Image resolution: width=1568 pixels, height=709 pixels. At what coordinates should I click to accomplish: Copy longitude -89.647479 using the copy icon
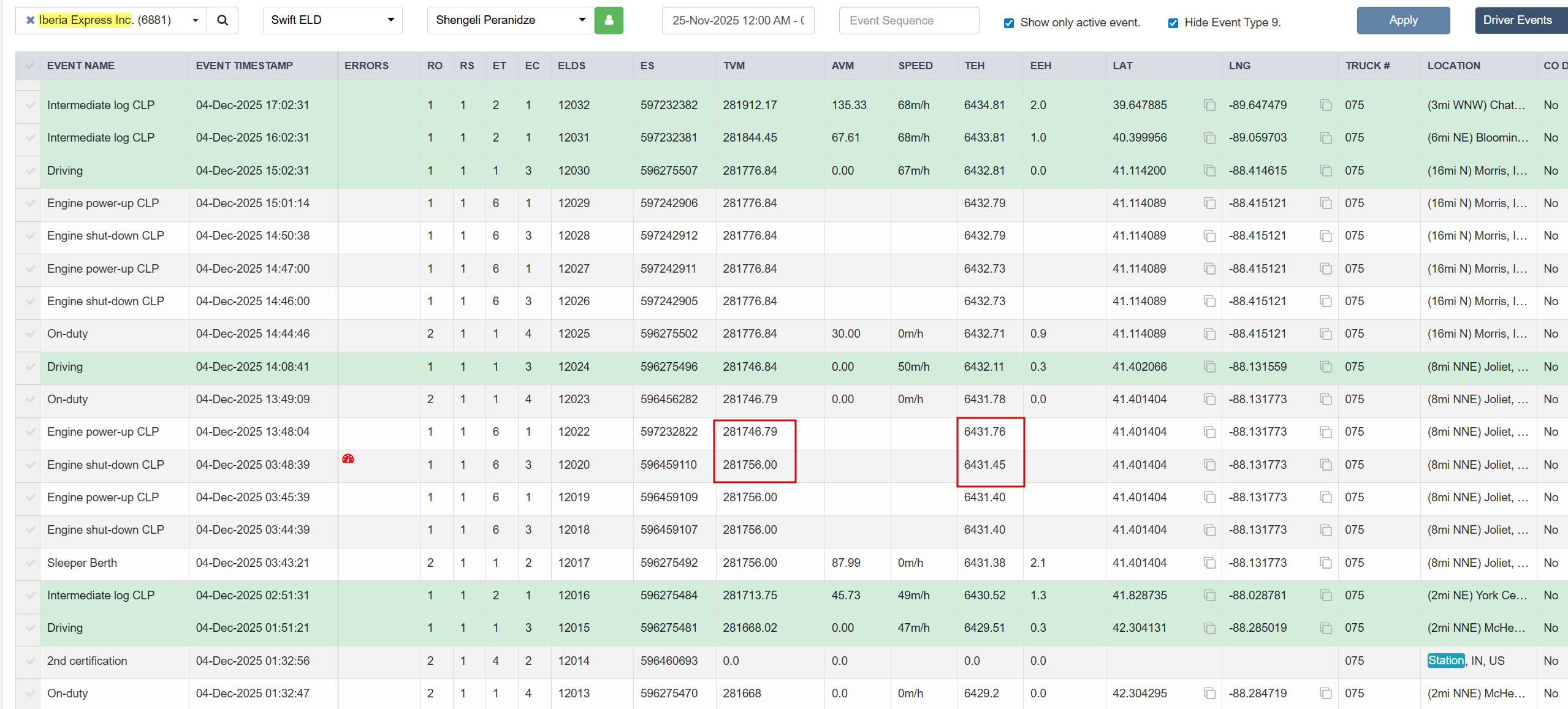(1325, 105)
